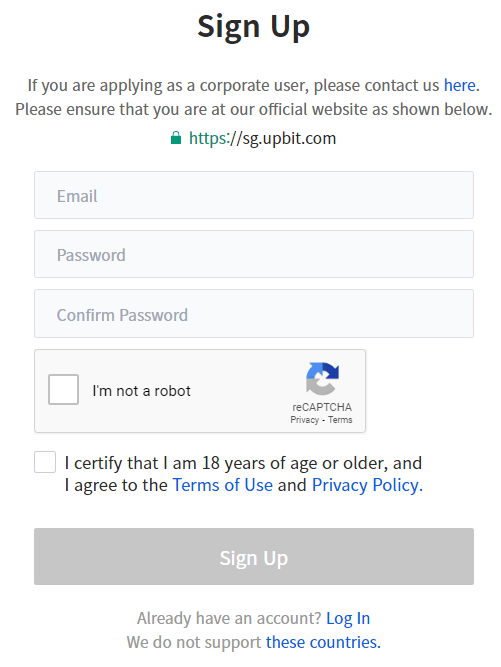Image resolution: width=501 pixels, height=667 pixels.
Task: Focus the Email input field
Action: pos(254,195)
